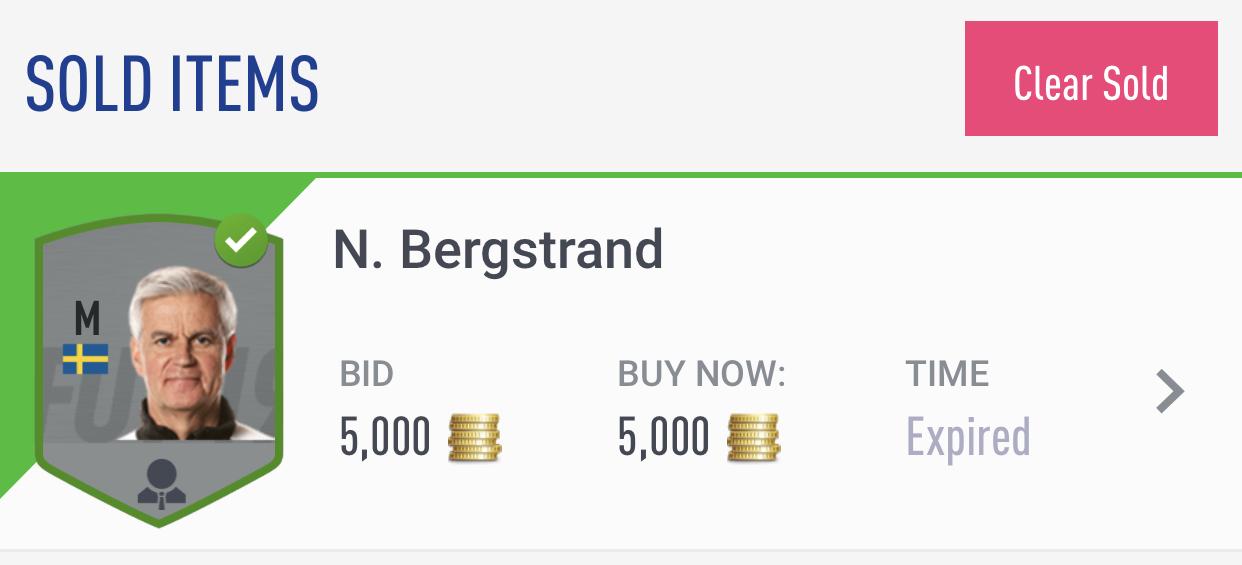Click the M manager label on card
Viewport: 1242px width, 565px height.
click(x=87, y=319)
